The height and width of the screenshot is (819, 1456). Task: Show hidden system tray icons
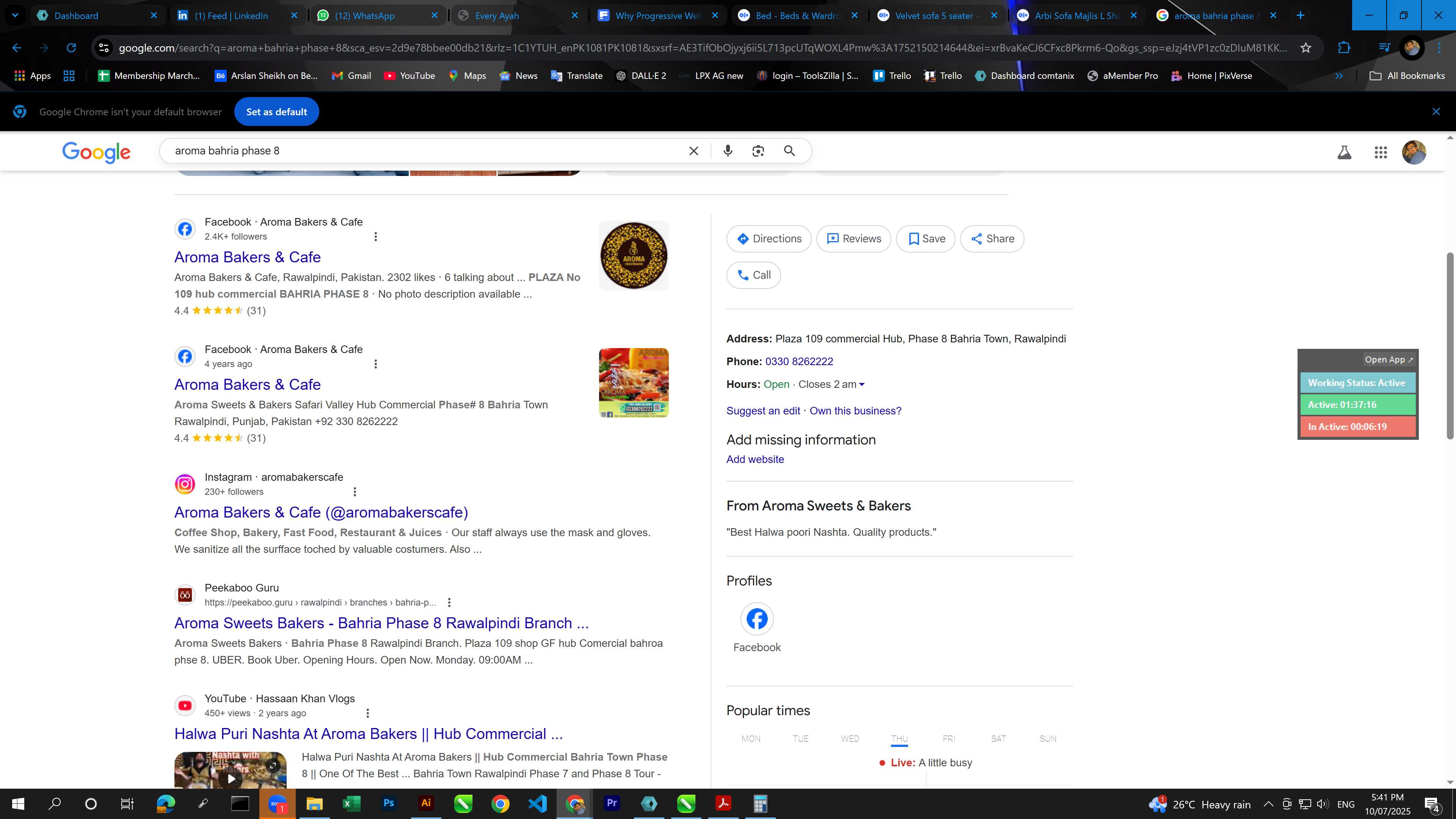1268,804
